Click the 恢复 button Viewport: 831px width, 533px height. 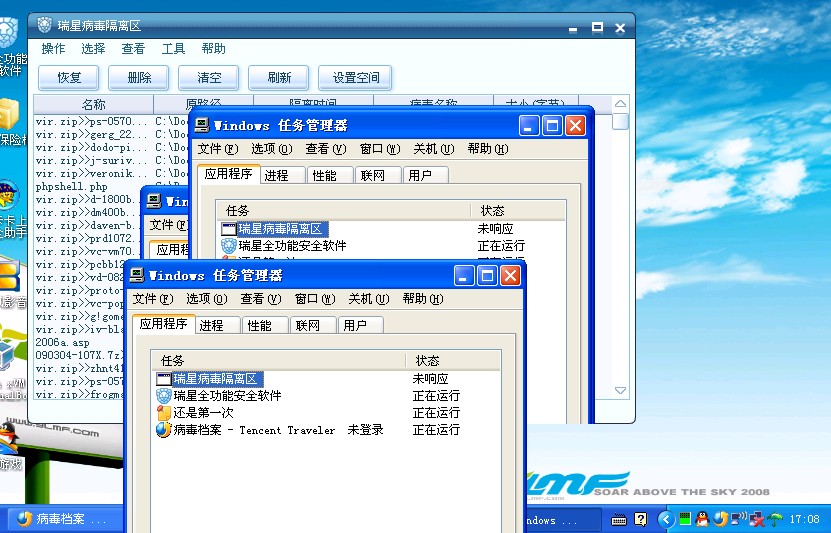pyautogui.click(x=69, y=78)
